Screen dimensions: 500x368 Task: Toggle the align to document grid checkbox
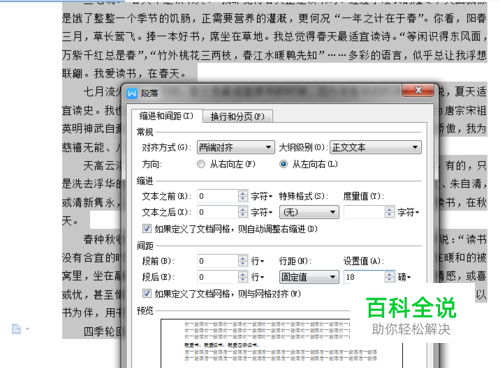147,294
